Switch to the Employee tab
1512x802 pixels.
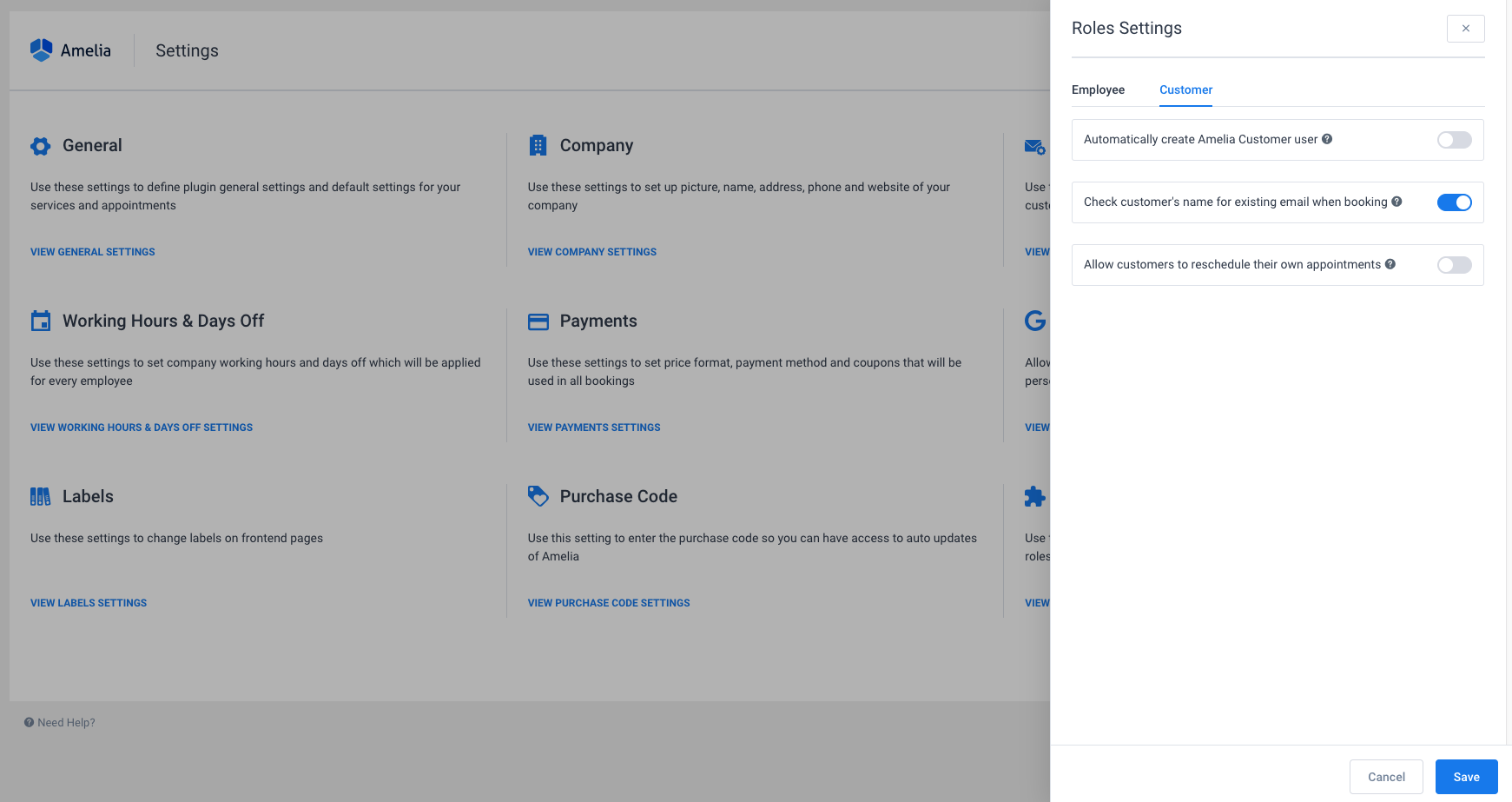point(1098,89)
